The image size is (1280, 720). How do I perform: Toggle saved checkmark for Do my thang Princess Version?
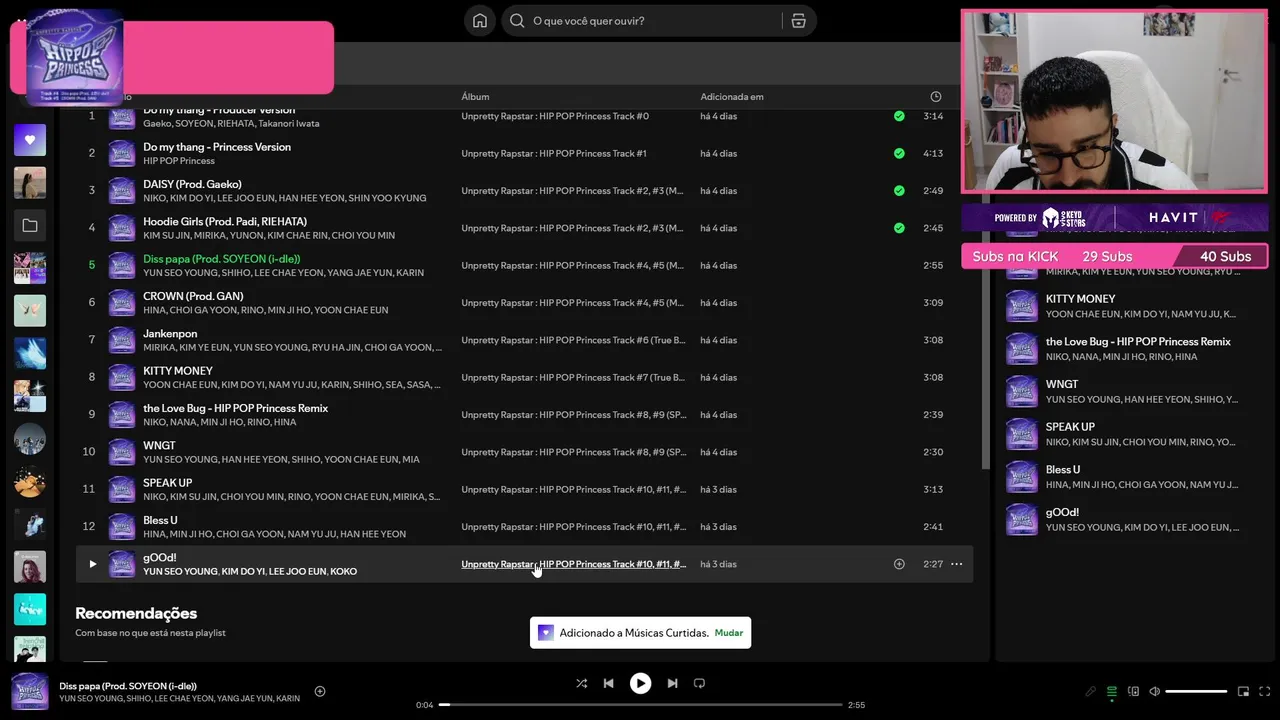click(899, 153)
